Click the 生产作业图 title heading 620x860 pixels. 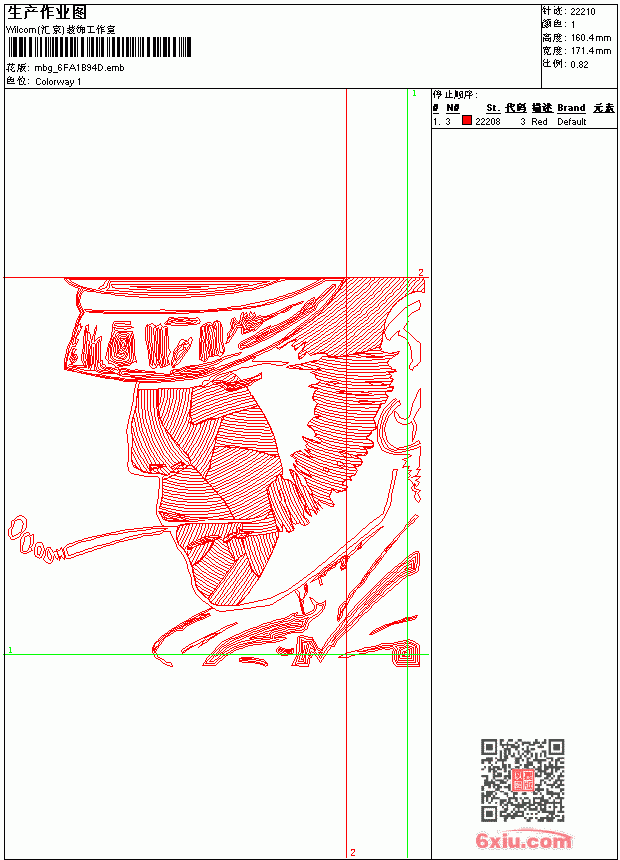[x=47, y=13]
